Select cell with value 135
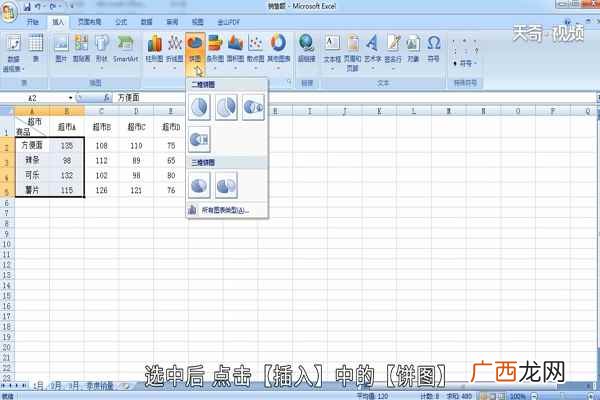Screen dimensions: 600x400 67,145
